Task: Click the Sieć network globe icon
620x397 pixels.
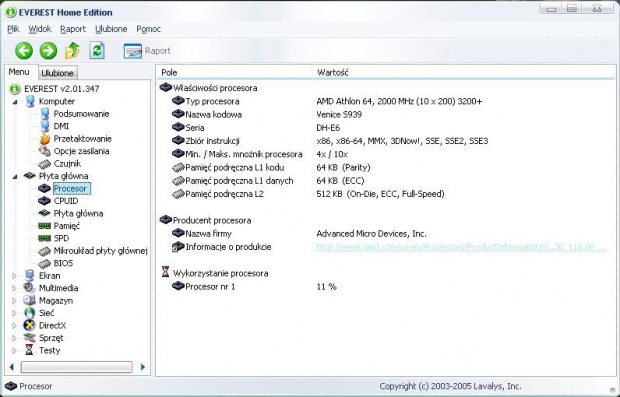Action: (29, 313)
